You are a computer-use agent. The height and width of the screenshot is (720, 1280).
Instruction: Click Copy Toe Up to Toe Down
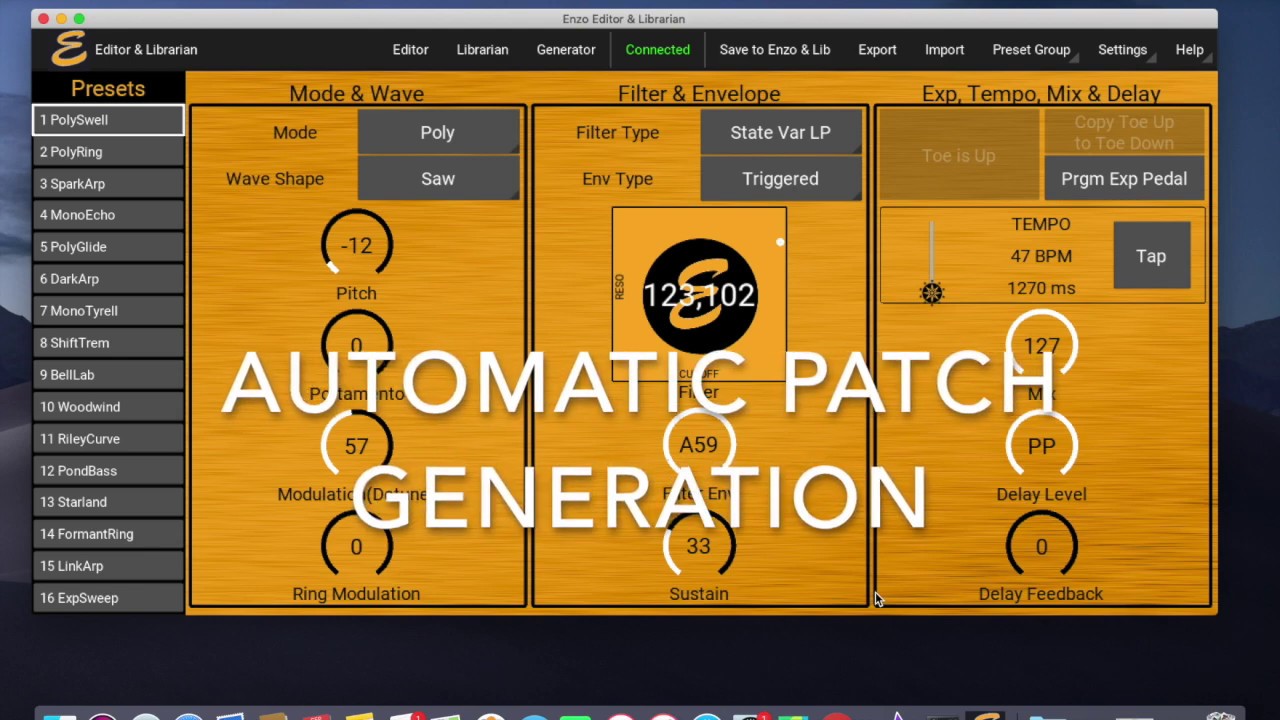click(1124, 132)
